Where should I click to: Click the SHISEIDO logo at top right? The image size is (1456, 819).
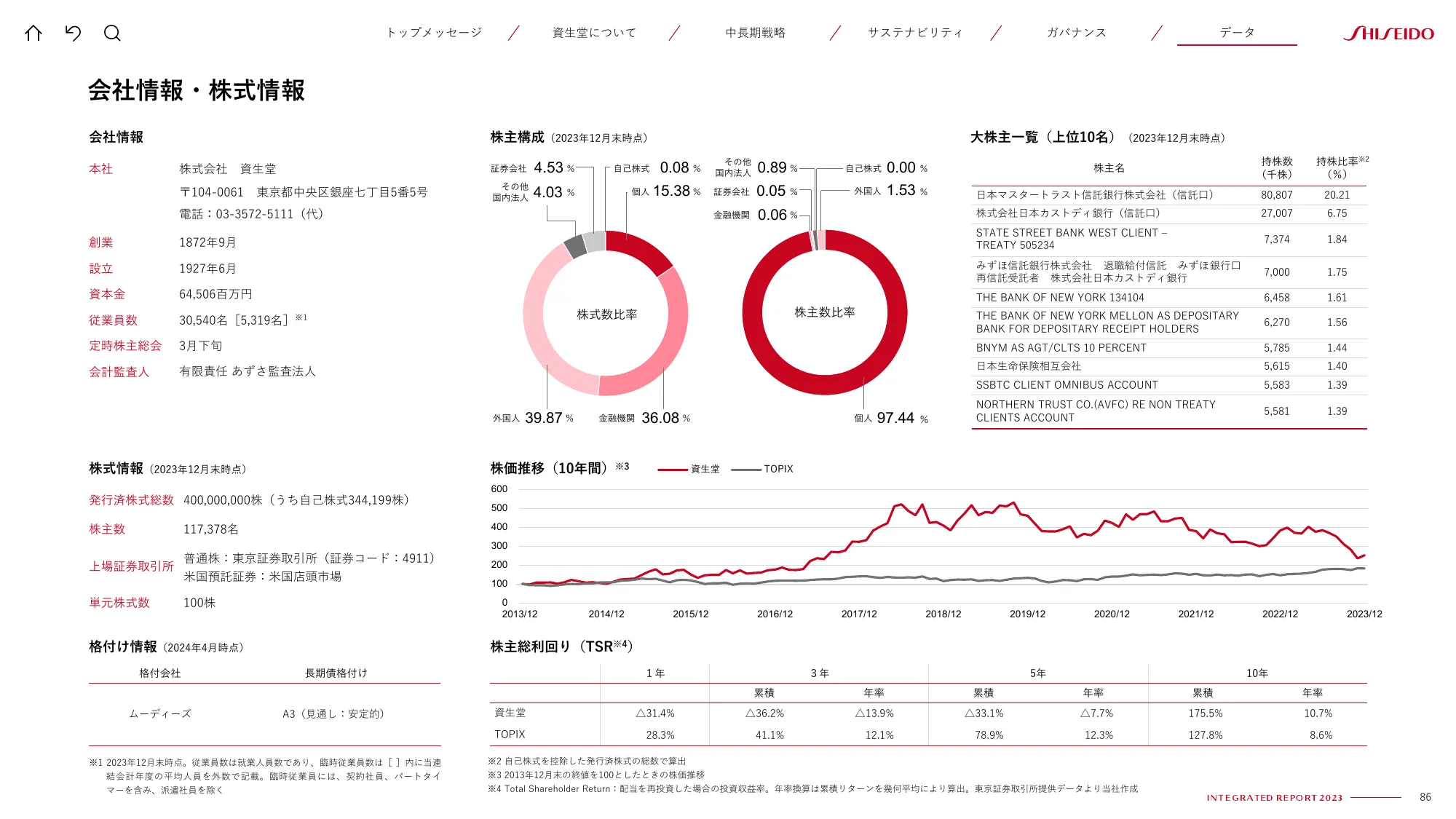coord(1388,33)
